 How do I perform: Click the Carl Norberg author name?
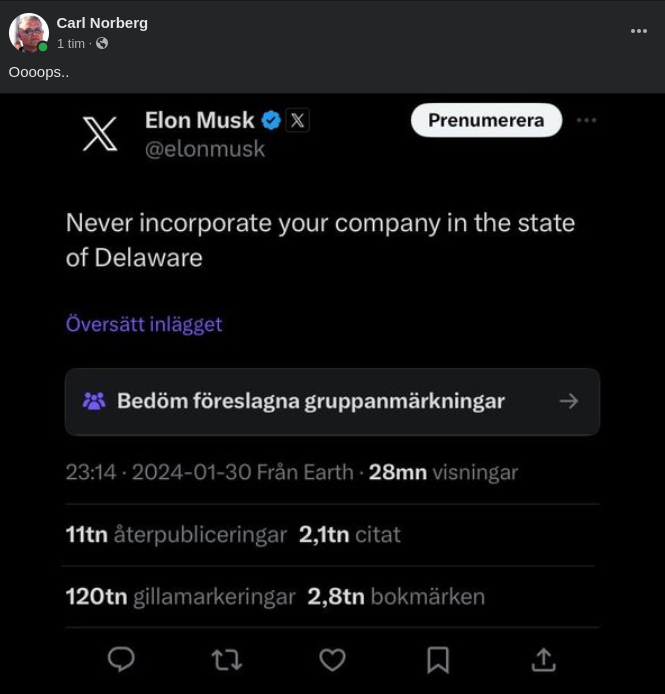(x=102, y=23)
